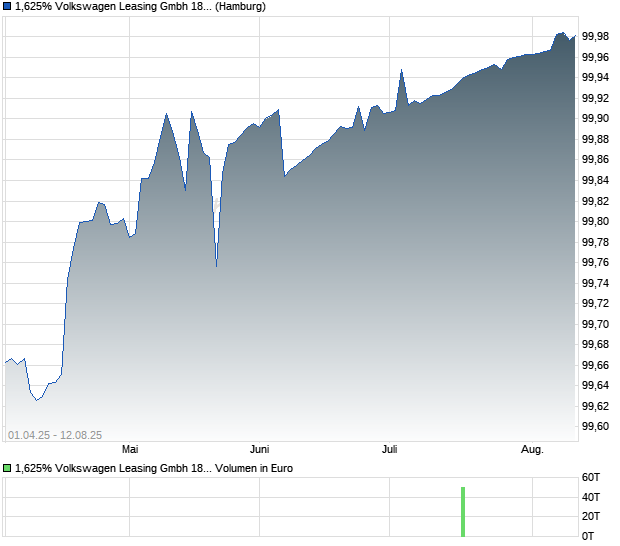Click the 99,84 price axis label
The image size is (620, 546).
point(595,180)
